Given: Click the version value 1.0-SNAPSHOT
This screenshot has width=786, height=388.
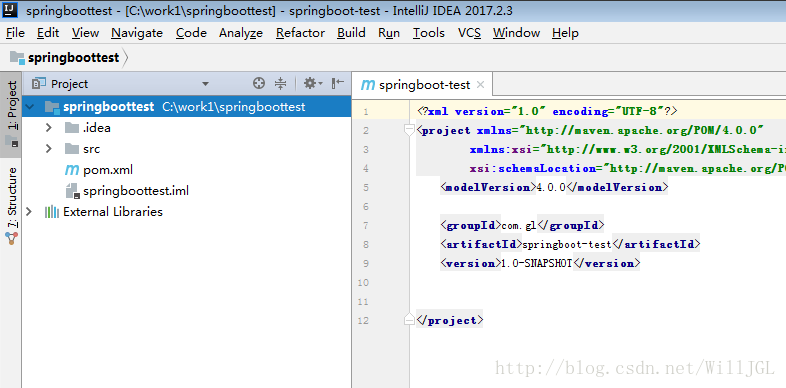Looking at the screenshot, I should pos(536,264).
